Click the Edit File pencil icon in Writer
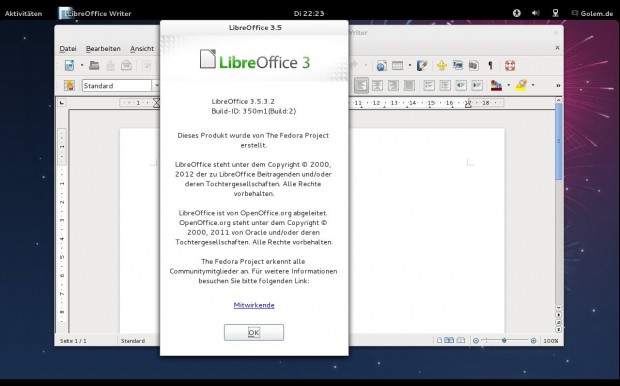The image size is (620, 386). click(x=147, y=65)
